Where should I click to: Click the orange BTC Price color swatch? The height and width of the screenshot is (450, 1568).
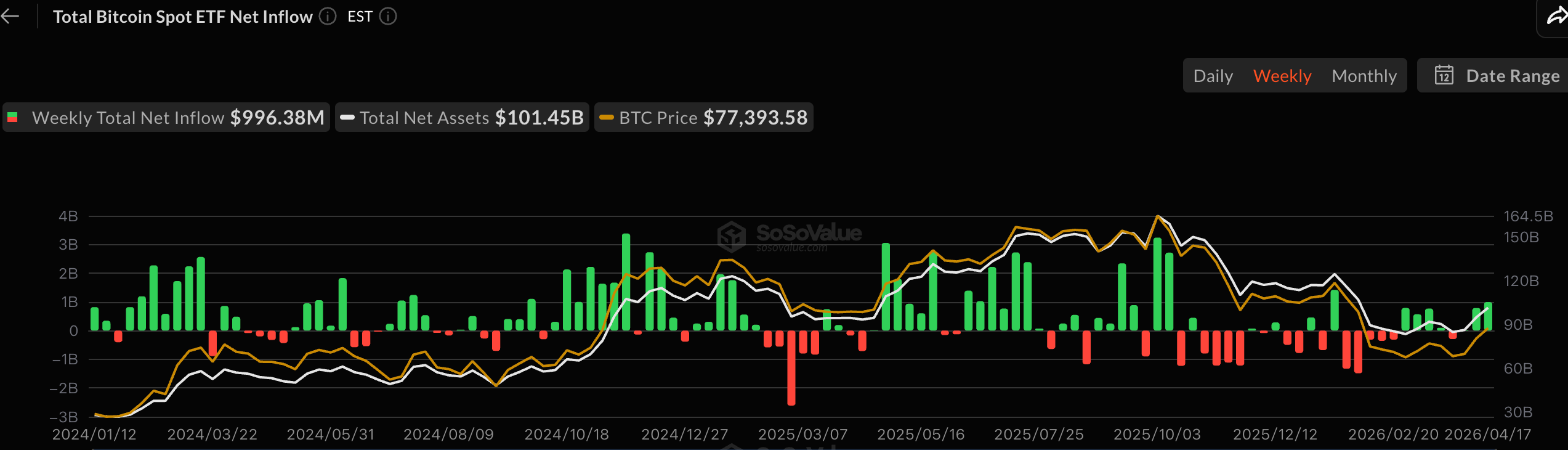607,118
